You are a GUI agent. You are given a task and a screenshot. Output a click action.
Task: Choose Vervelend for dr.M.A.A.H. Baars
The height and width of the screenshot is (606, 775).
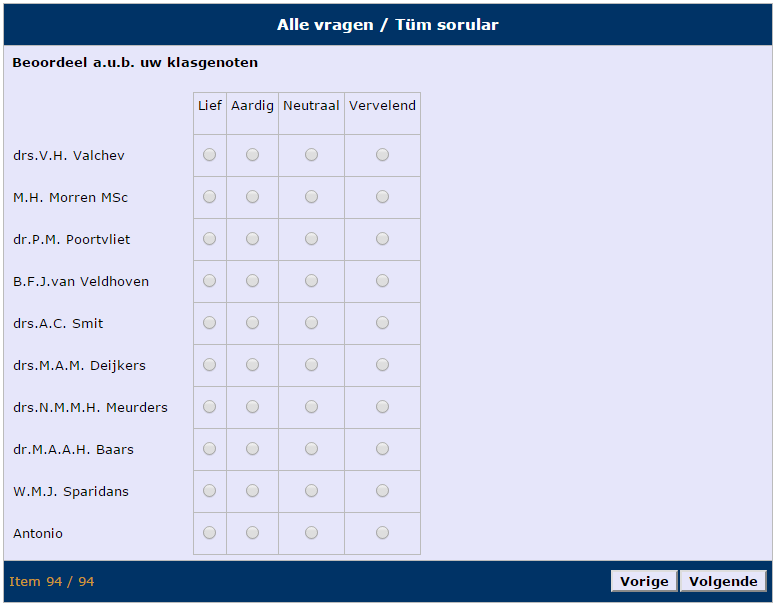point(382,449)
